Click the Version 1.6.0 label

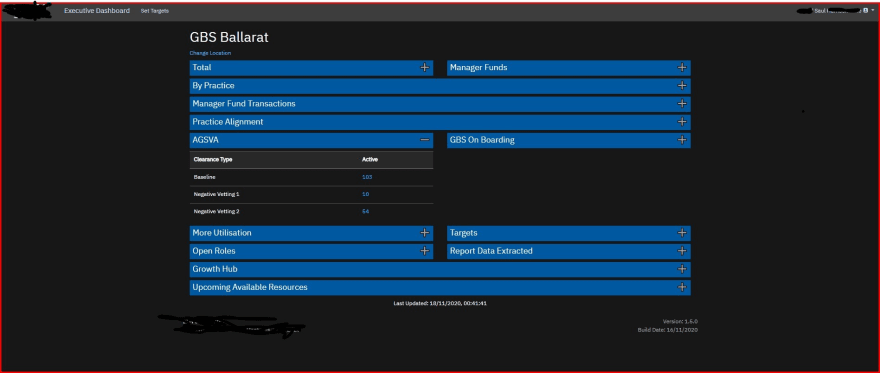coord(680,321)
